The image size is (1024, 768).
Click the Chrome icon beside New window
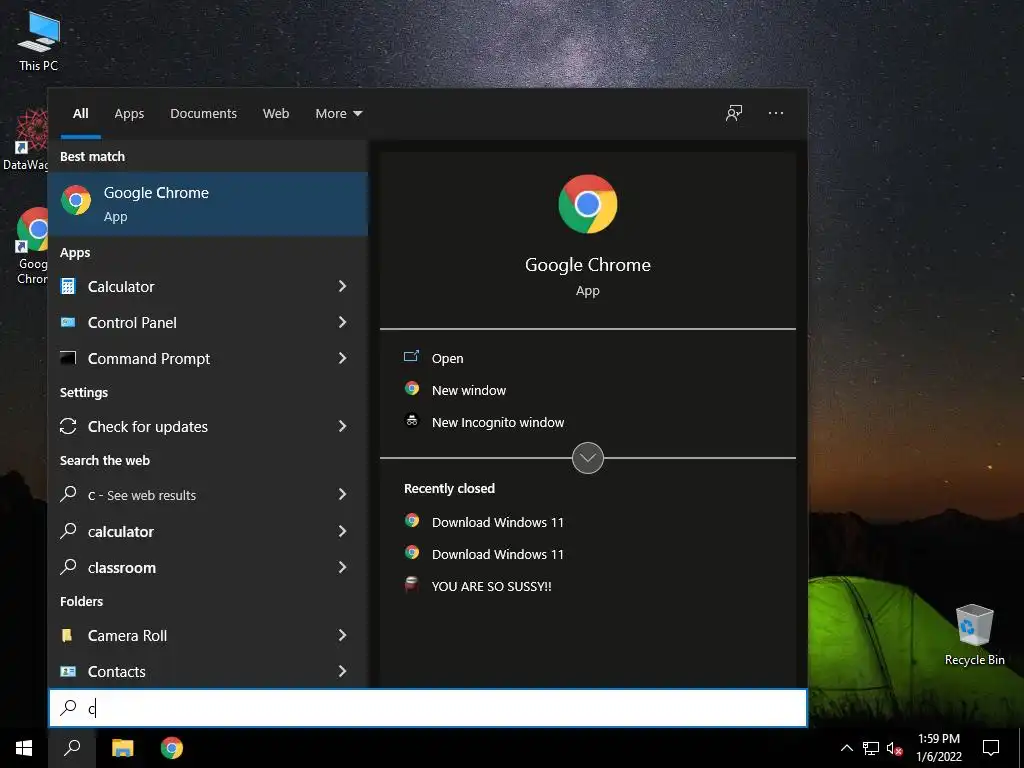pos(411,389)
